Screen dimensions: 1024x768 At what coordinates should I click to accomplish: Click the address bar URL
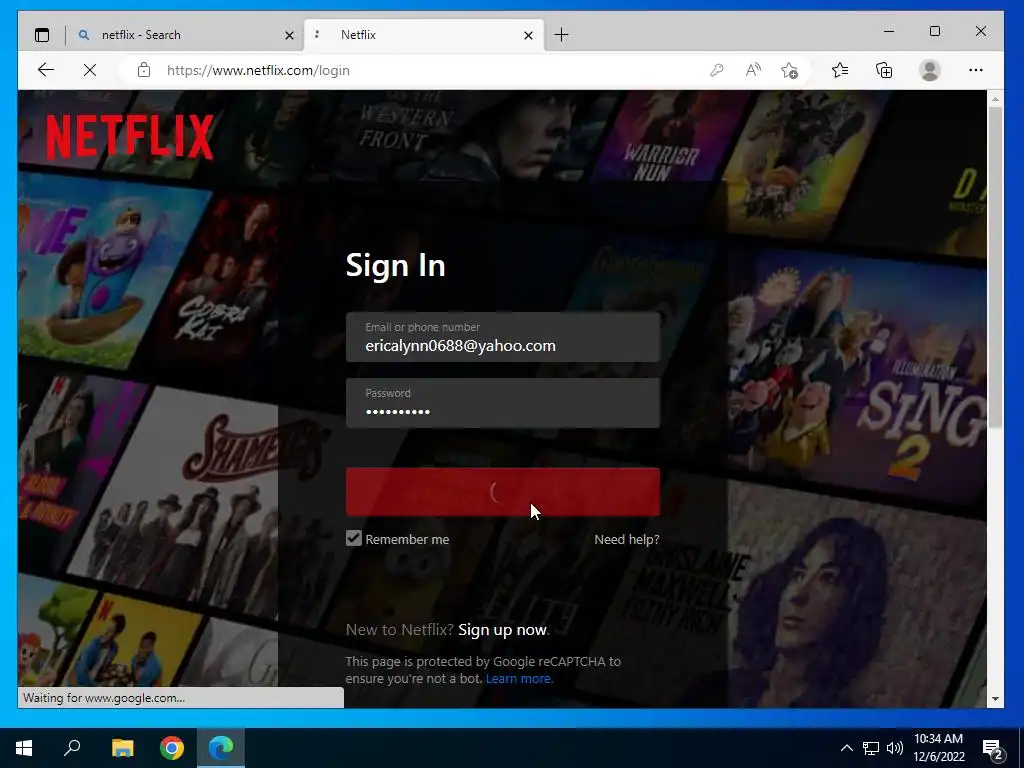[x=259, y=71]
